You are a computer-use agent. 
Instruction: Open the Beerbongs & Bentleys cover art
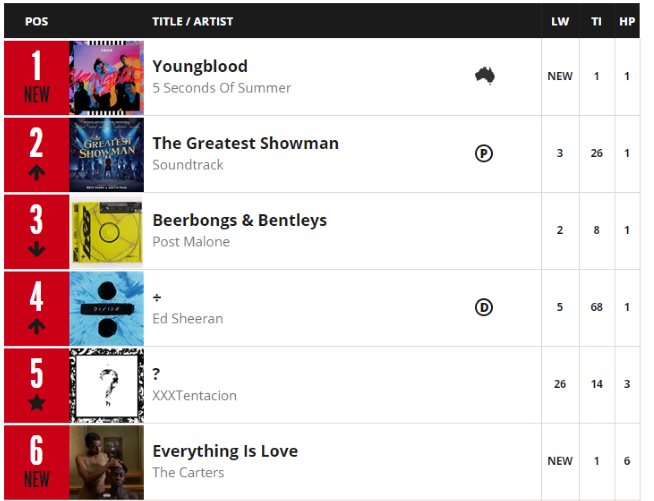click(x=107, y=231)
